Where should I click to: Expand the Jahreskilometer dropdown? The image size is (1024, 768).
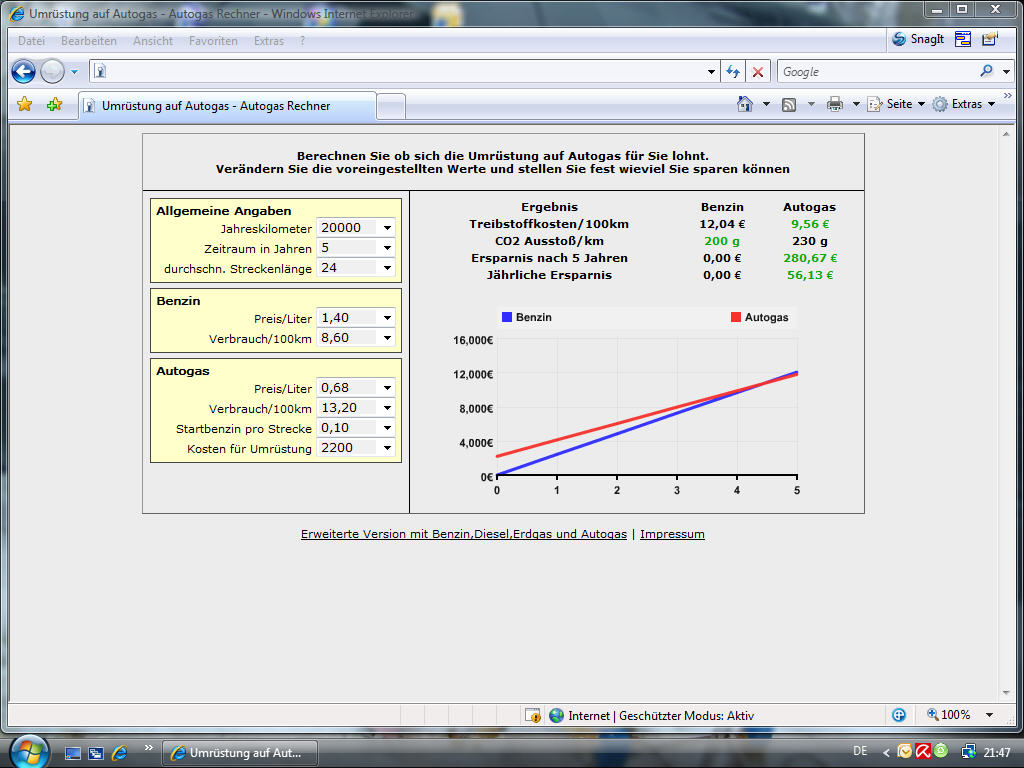point(387,228)
